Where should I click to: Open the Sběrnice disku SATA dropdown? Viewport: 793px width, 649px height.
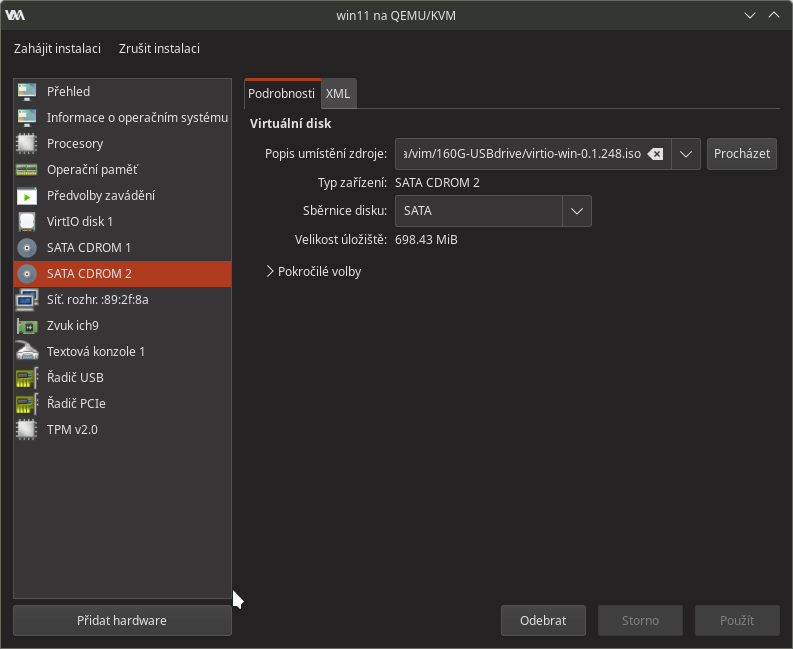[493, 211]
